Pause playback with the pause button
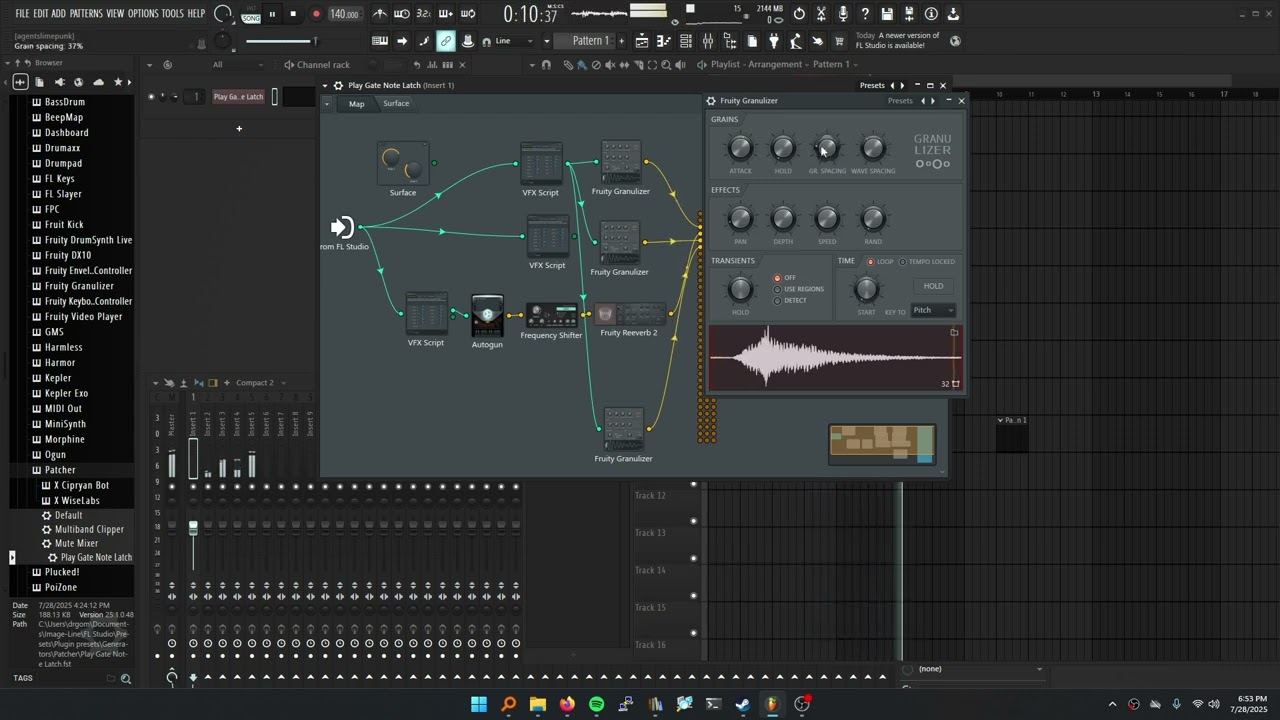 pyautogui.click(x=271, y=14)
